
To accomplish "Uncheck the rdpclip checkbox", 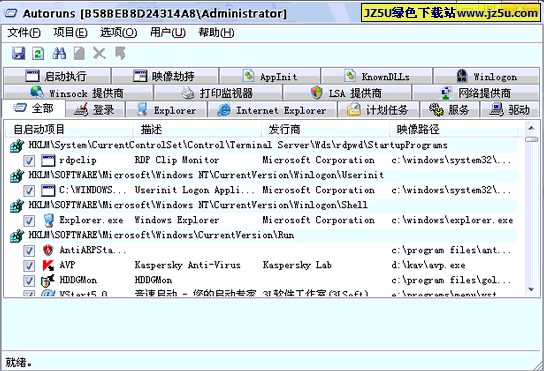I will tap(29, 161).
